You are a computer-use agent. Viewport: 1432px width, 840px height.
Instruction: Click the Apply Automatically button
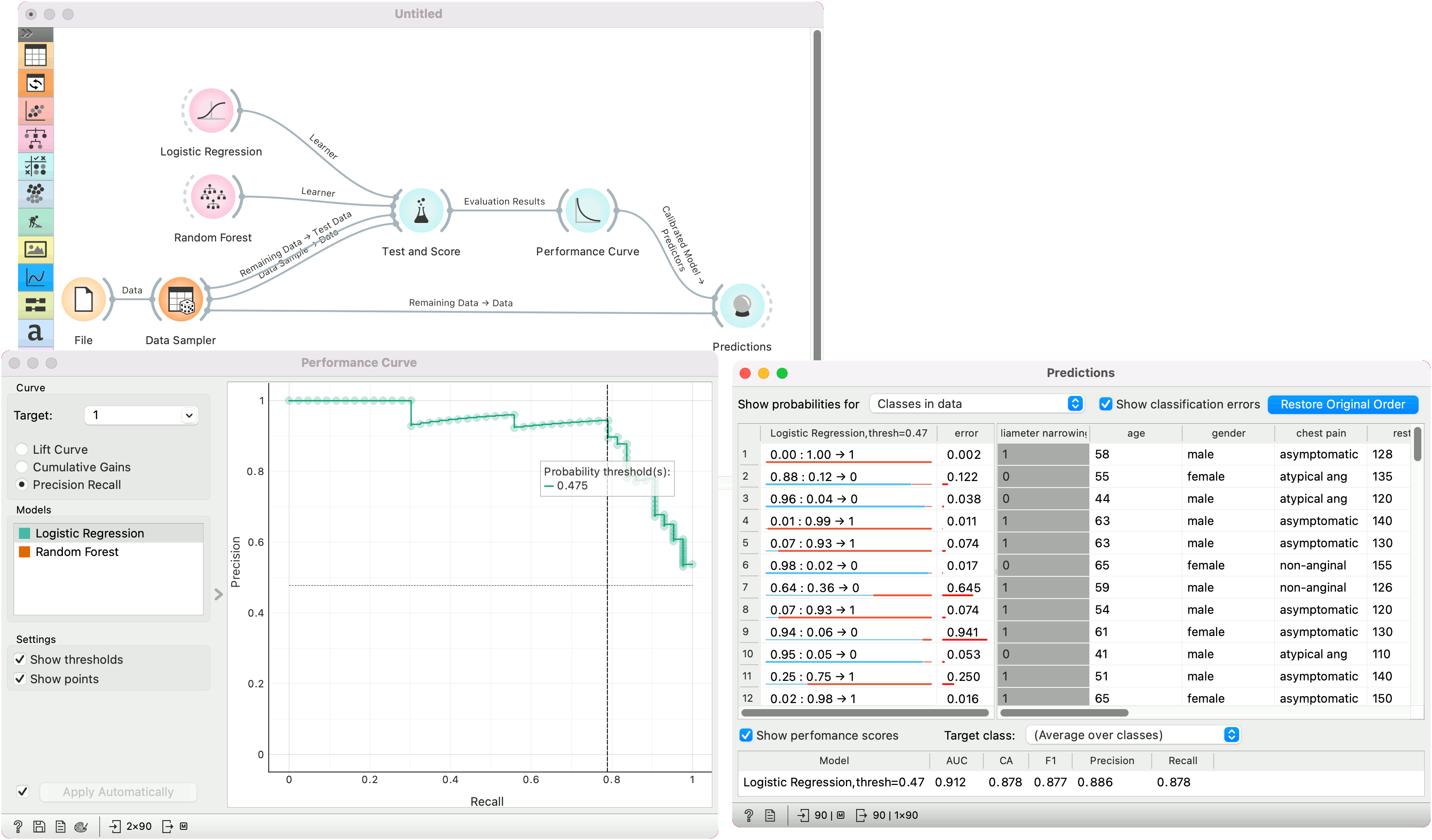pos(118,792)
